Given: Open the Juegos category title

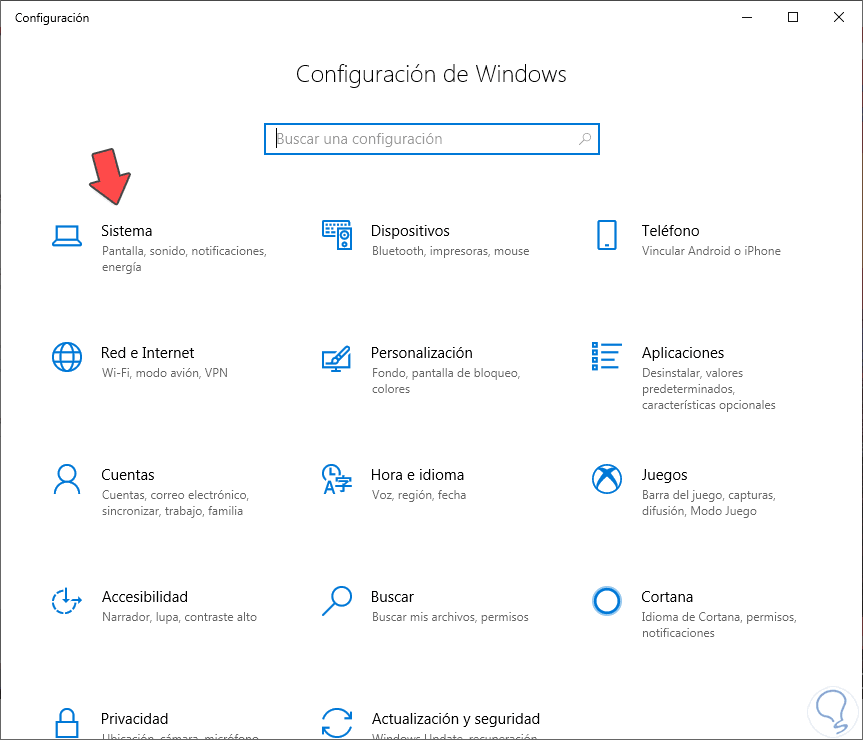Looking at the screenshot, I should pyautogui.click(x=664, y=475).
